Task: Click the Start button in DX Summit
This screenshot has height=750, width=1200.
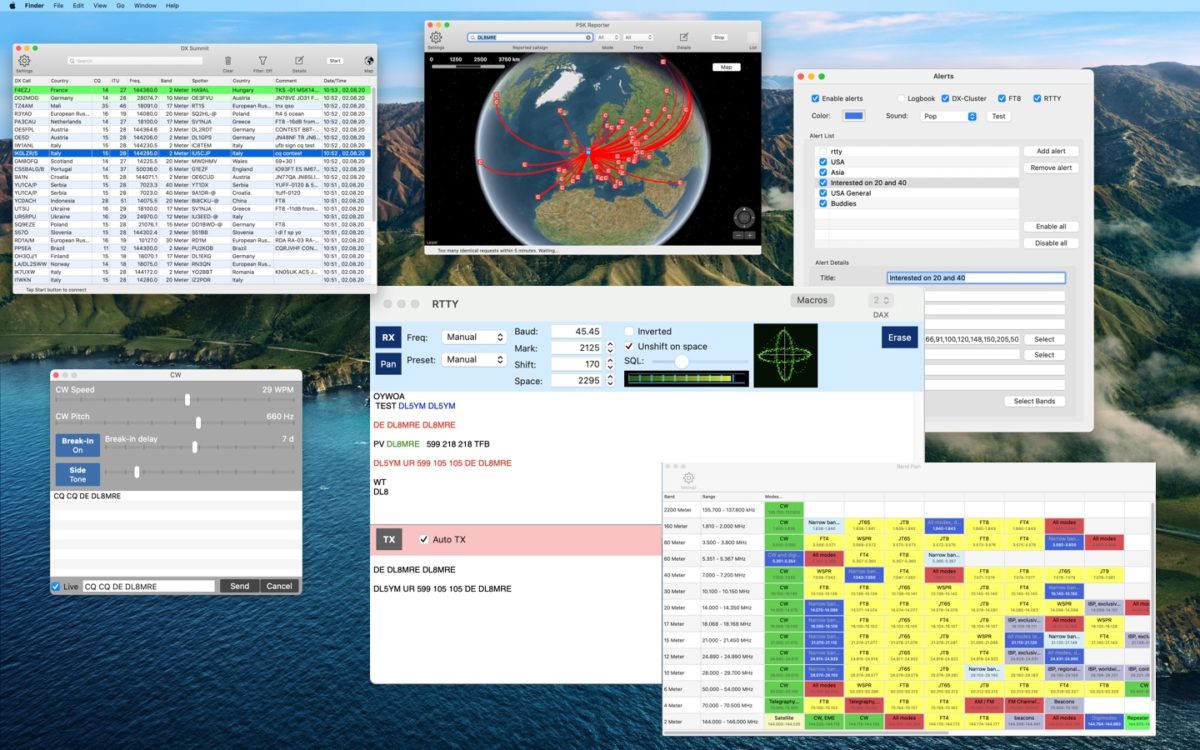Action: 335,58
